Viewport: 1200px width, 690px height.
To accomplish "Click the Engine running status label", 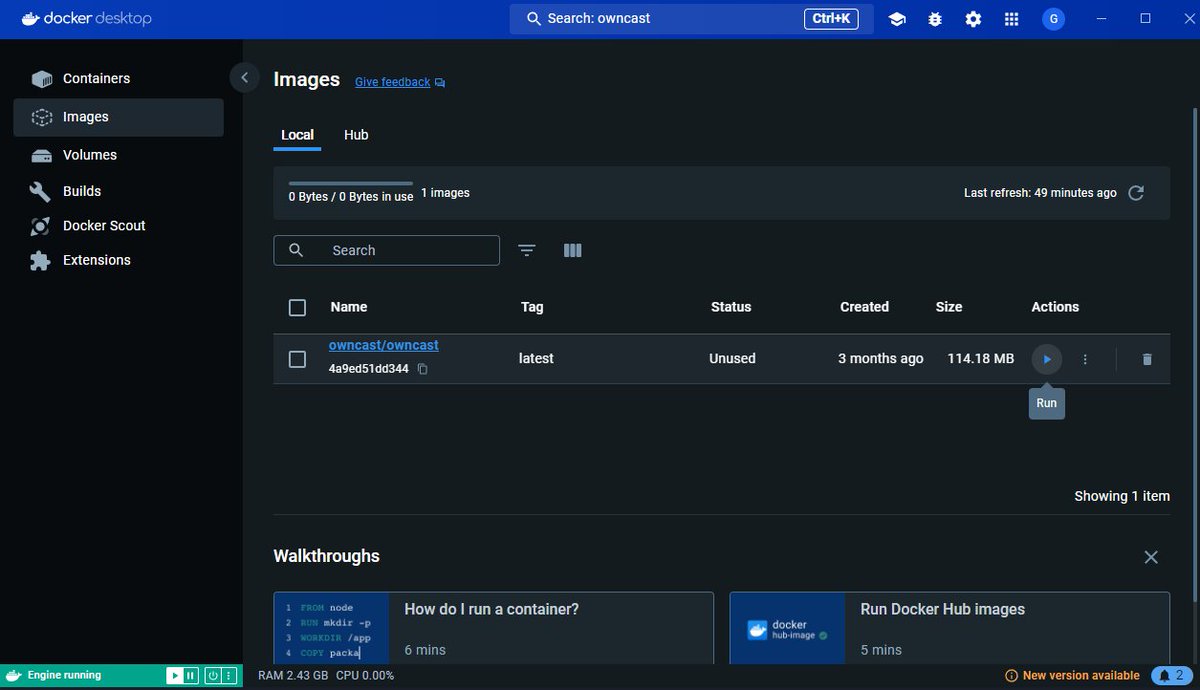I will click(x=64, y=676).
